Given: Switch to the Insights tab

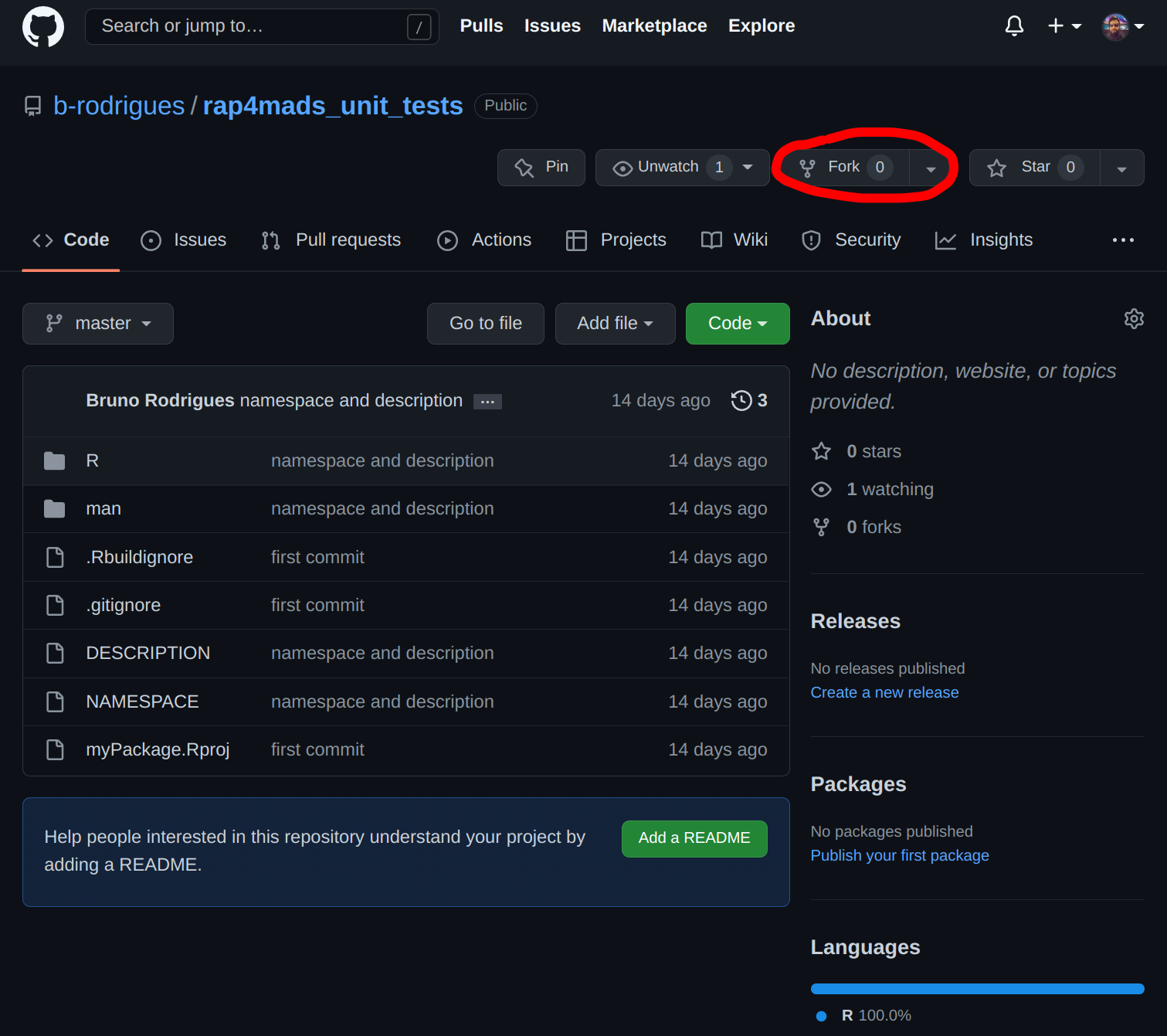Looking at the screenshot, I should tap(983, 240).
